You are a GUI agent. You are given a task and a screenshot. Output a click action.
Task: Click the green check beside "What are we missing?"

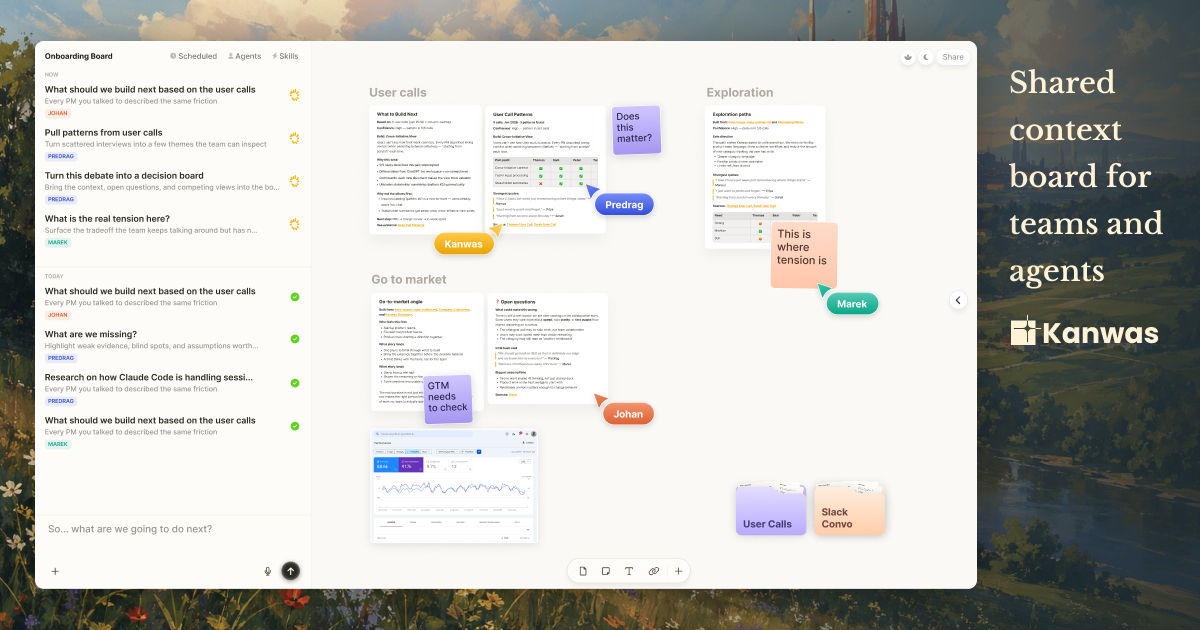coord(294,340)
